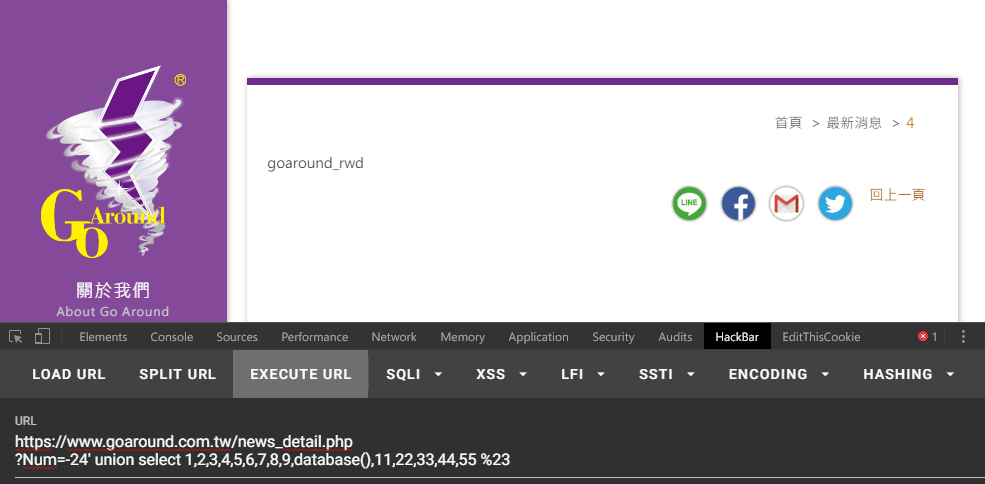This screenshot has width=985, height=484.
Task: Click the LOAD URL button
Action: (69, 374)
